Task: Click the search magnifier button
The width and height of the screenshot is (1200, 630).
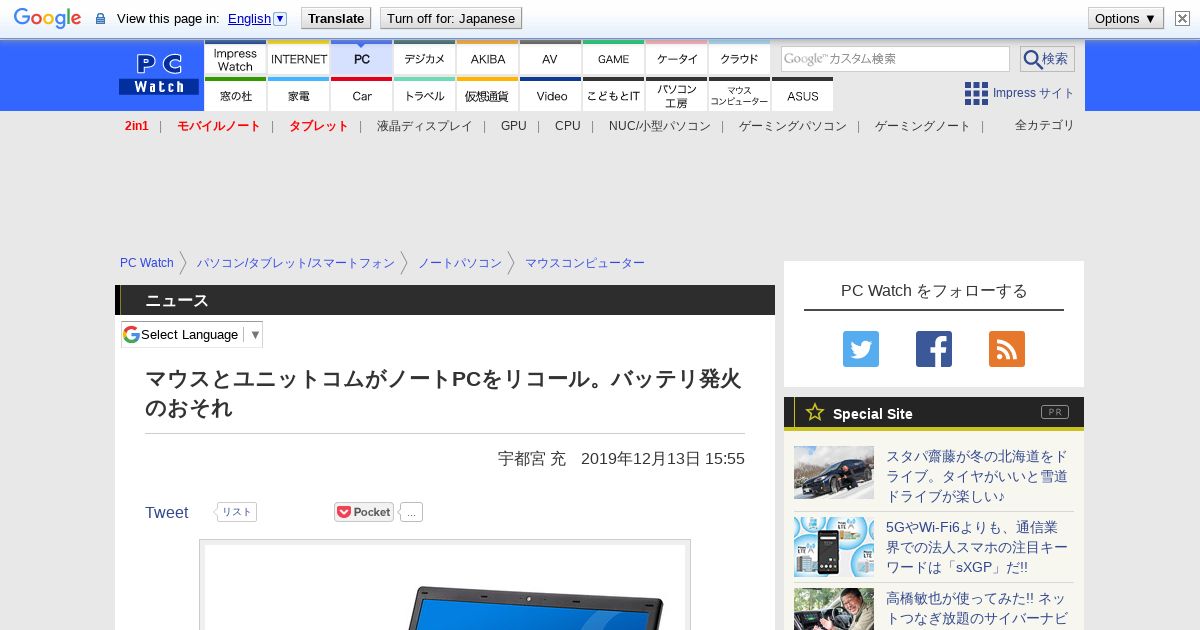Action: pyautogui.click(x=1047, y=59)
